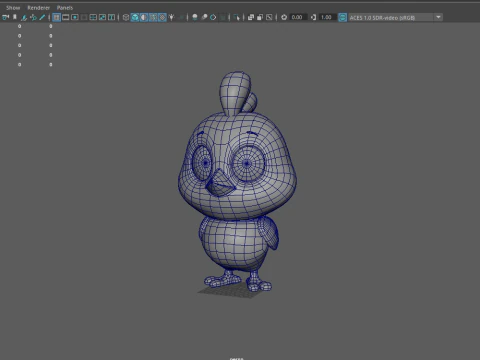This screenshot has width=480, height=360.
Task: Open the Panels menu
Action: (65, 7)
